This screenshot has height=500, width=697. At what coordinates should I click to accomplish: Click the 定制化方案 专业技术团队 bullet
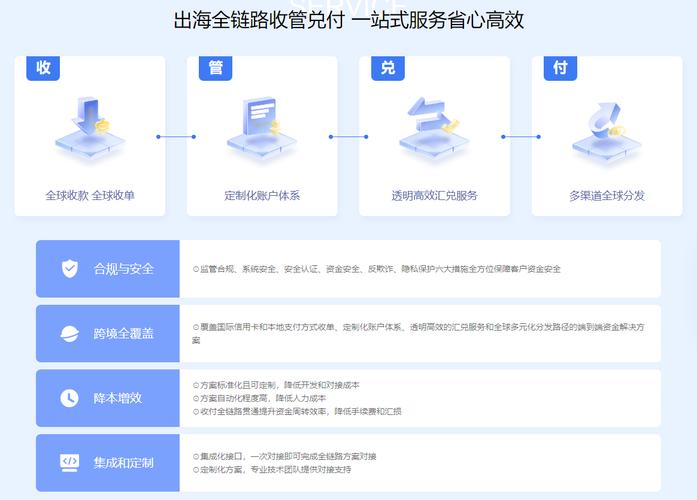272,470
